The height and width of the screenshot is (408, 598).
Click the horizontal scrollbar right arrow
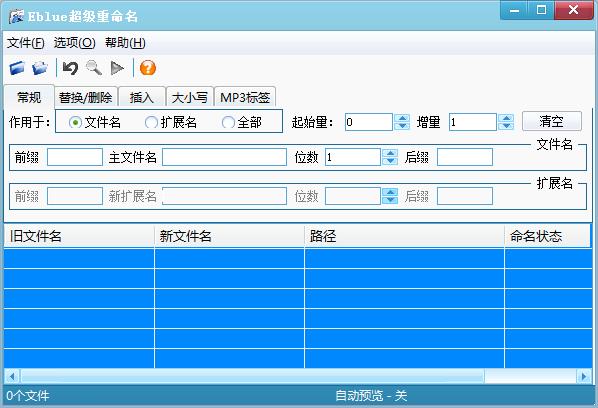[x=584, y=377]
